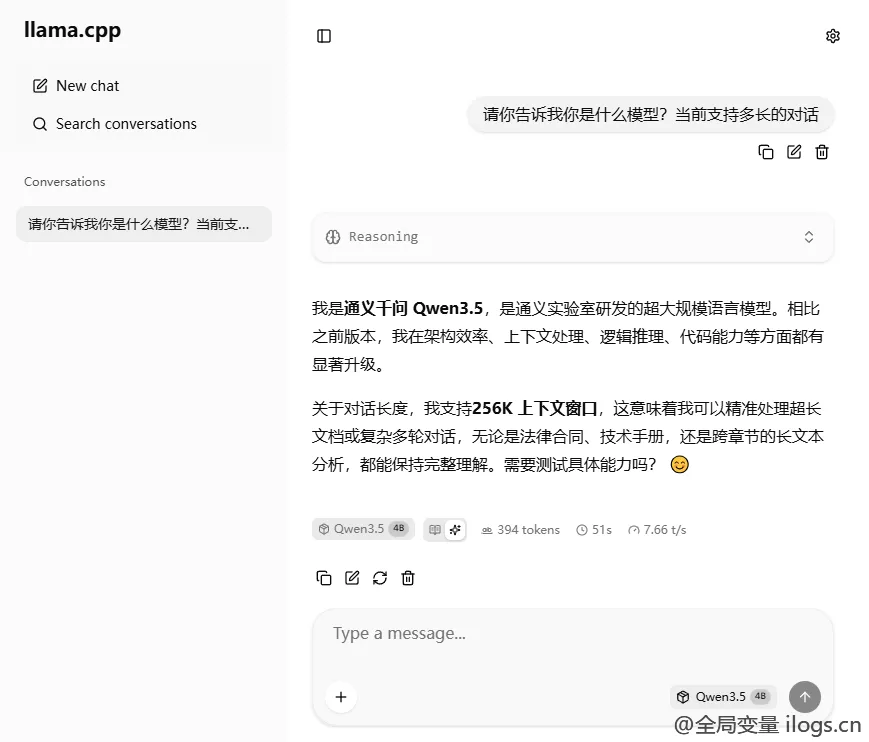The image size is (869, 742).
Task: Copy the assistant's Qwen3.5 response
Action: (x=324, y=578)
